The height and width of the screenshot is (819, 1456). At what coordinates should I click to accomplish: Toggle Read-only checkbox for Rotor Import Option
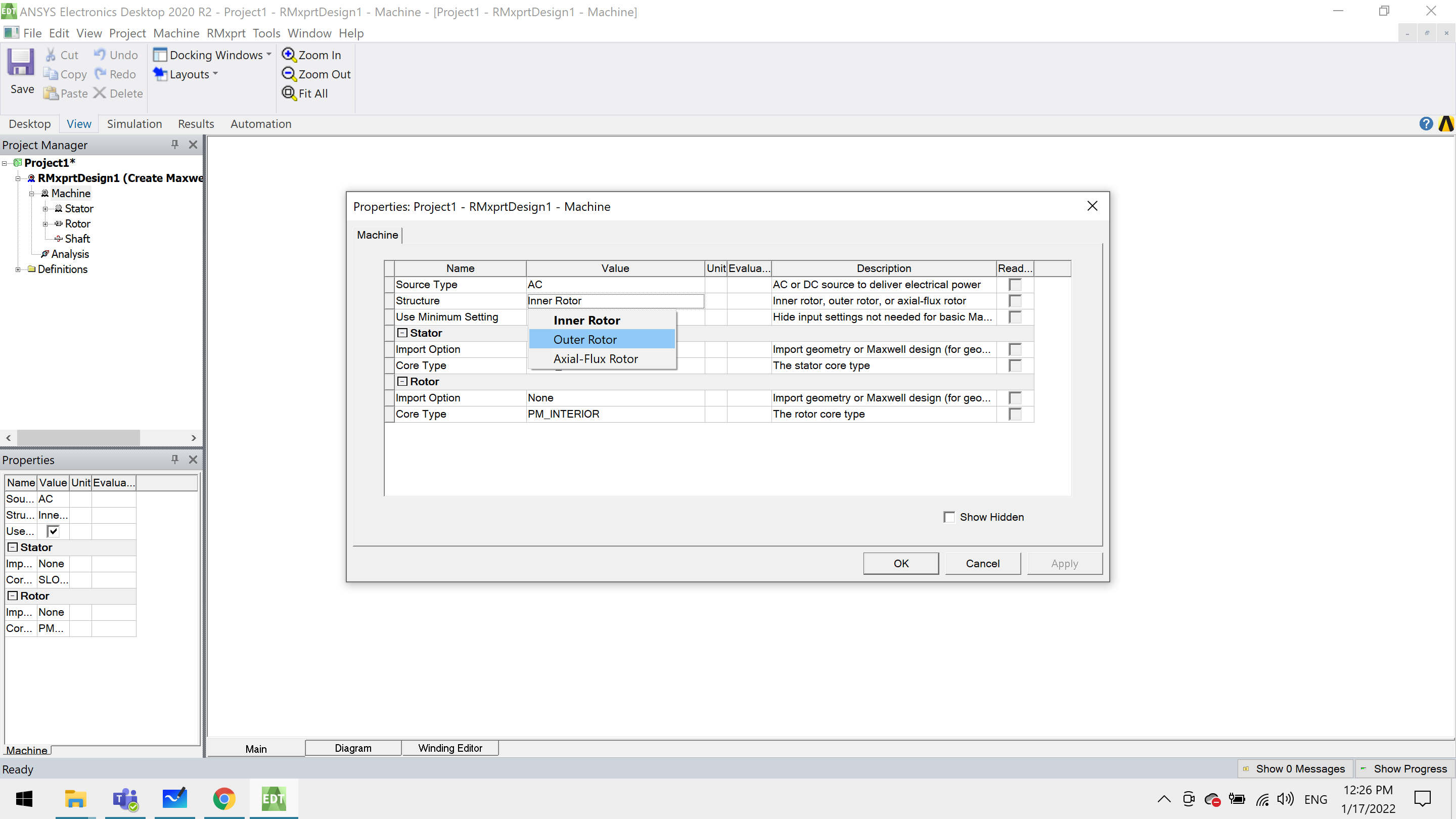[1015, 398]
